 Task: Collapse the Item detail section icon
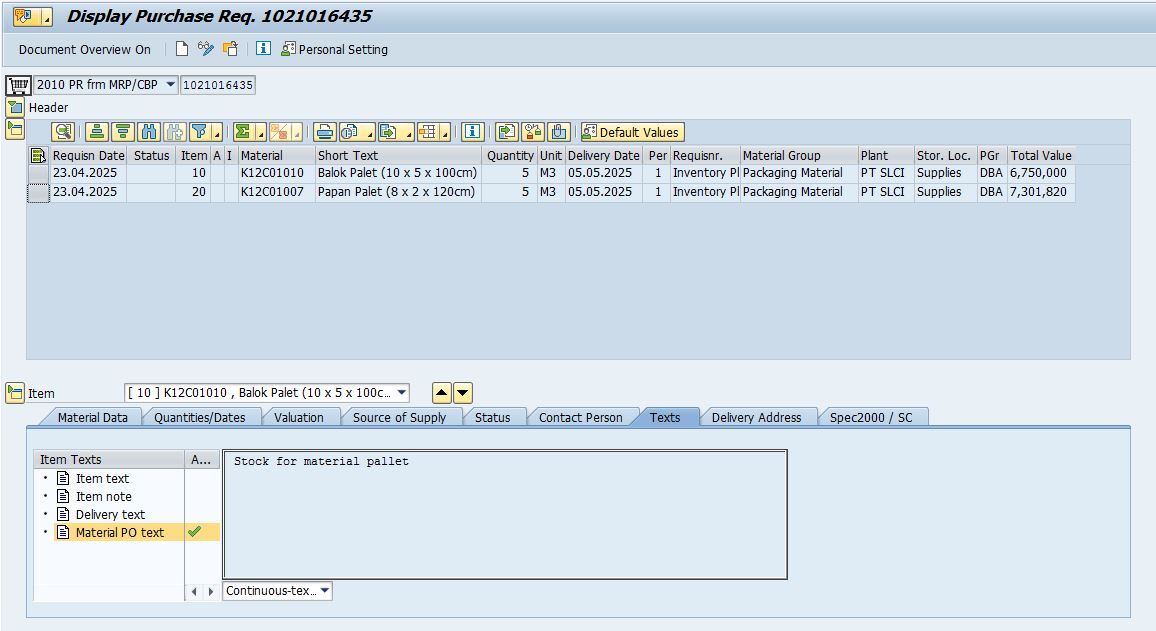click(15, 392)
